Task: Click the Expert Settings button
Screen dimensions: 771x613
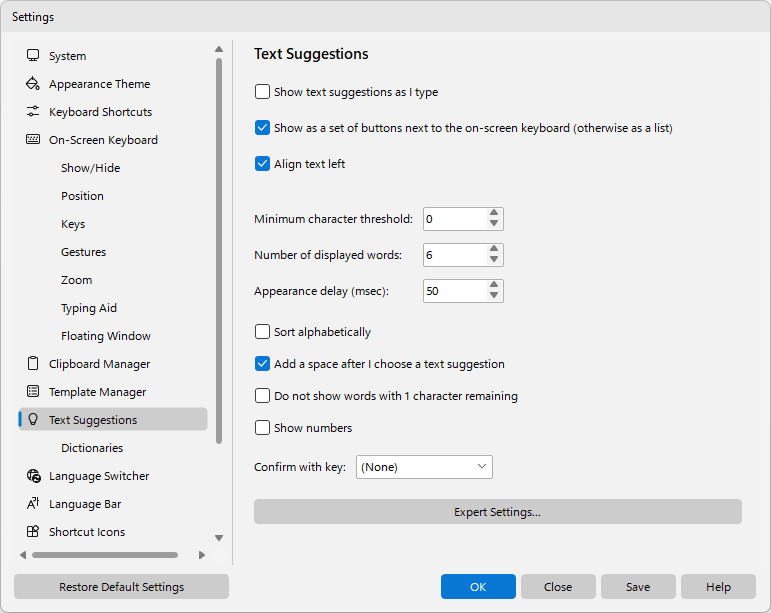Action: [x=498, y=512]
